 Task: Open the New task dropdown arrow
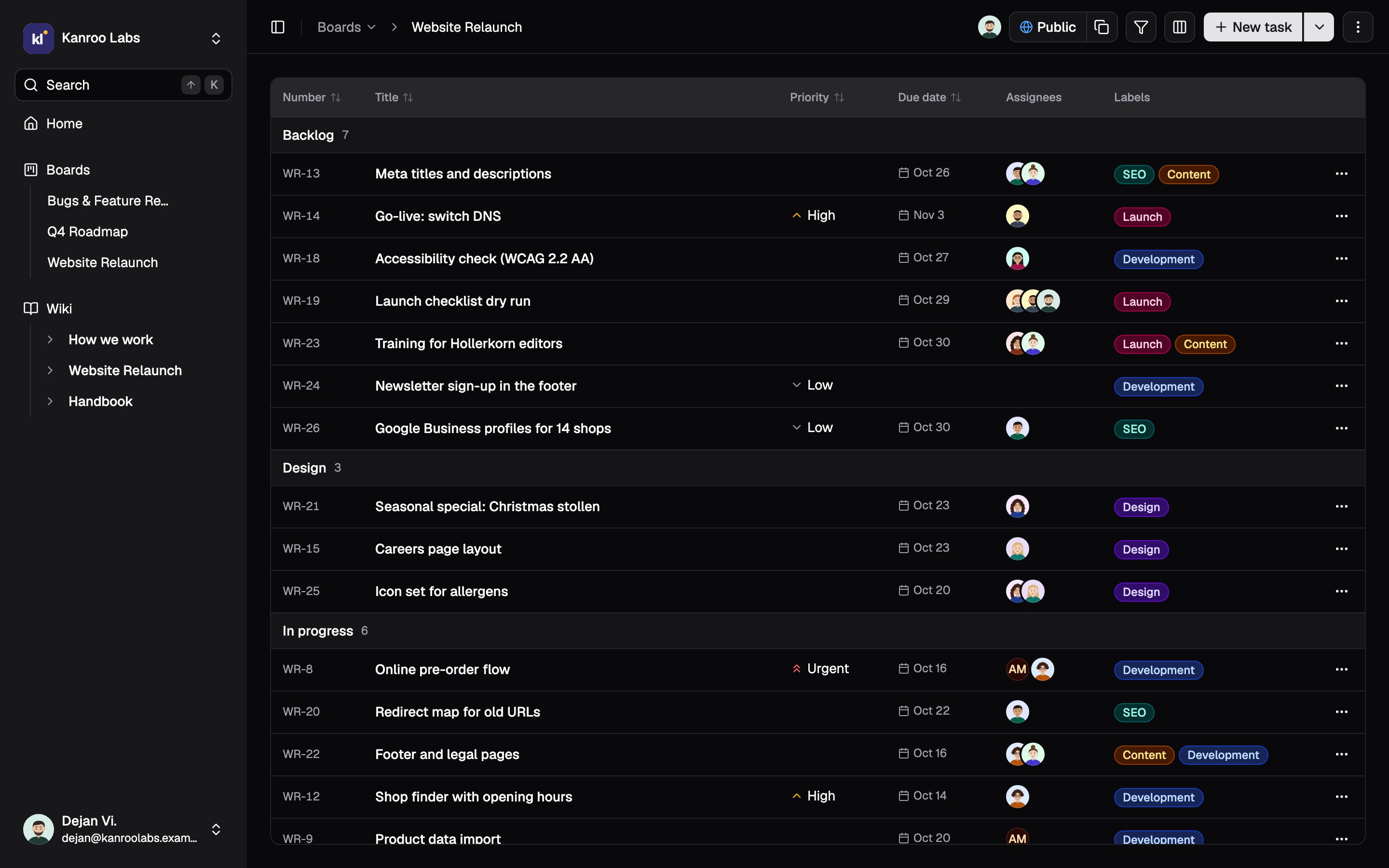point(1319,27)
